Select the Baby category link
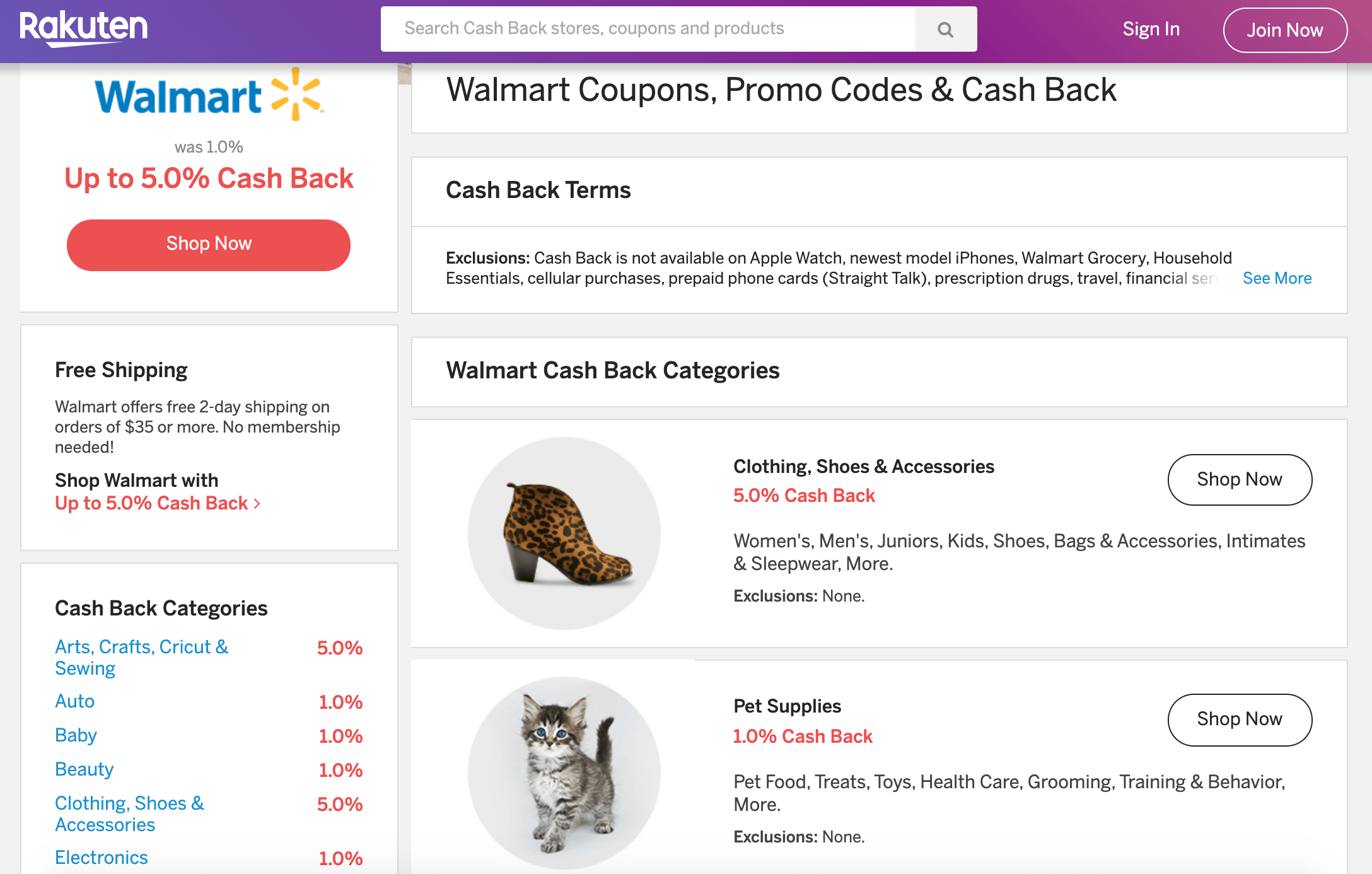This screenshot has height=874, width=1372. click(x=76, y=735)
